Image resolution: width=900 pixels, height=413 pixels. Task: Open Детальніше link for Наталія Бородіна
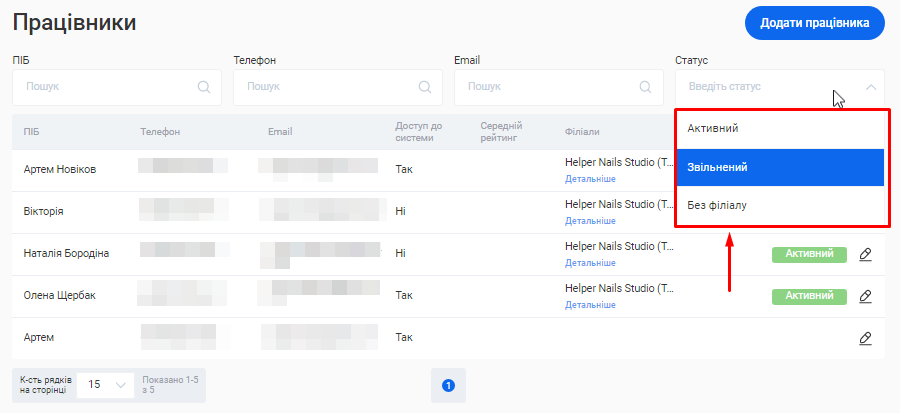590,263
